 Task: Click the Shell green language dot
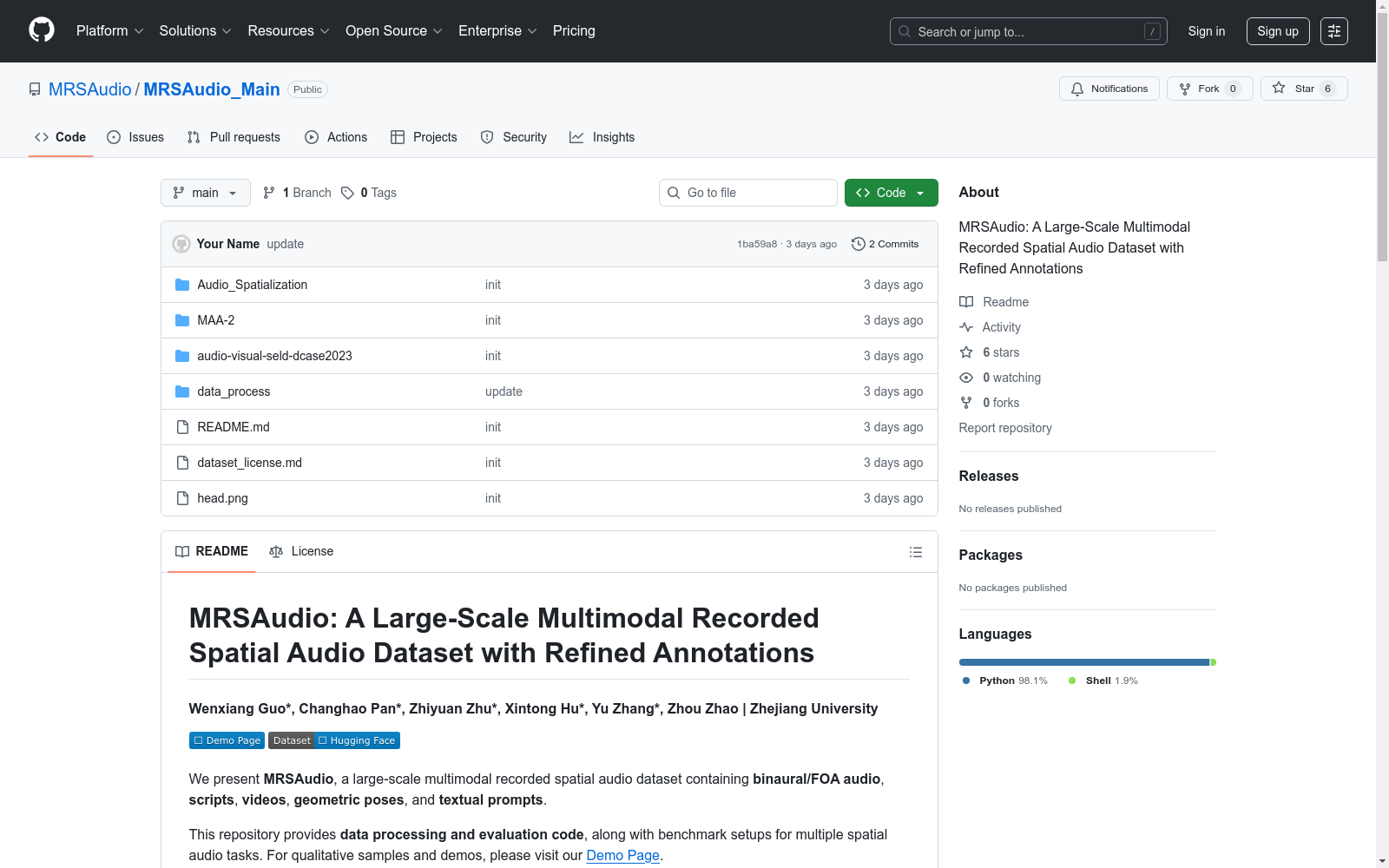pos(1072,681)
